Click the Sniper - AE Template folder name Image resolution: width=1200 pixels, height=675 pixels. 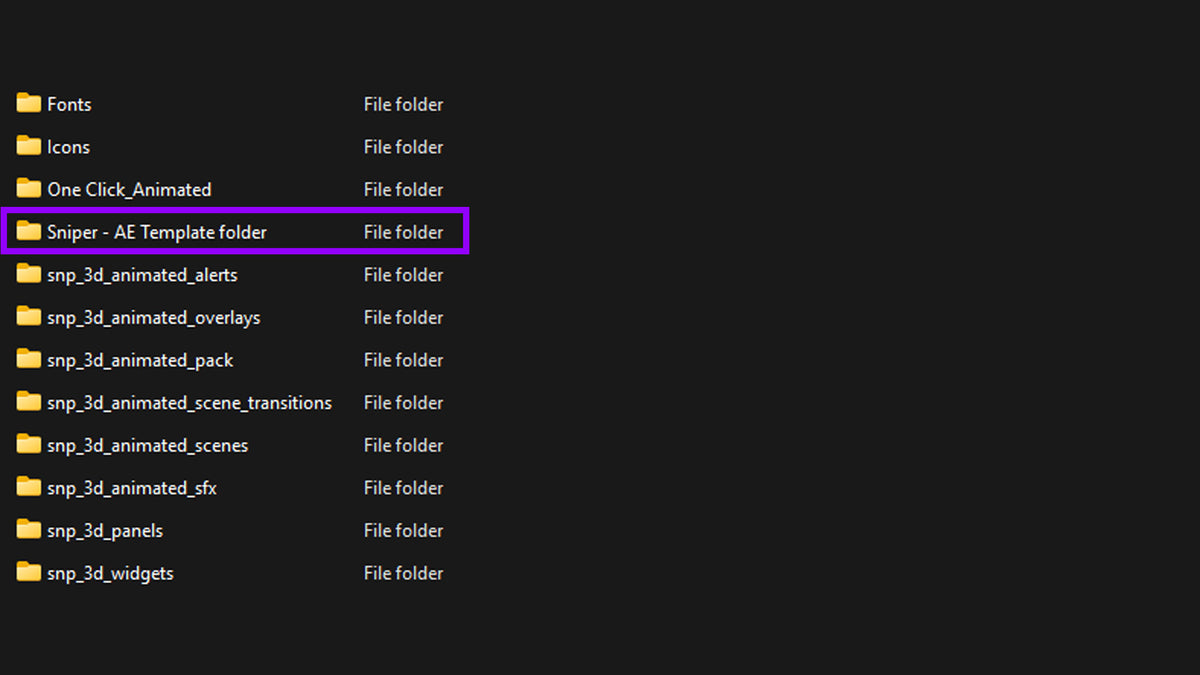click(x=157, y=232)
